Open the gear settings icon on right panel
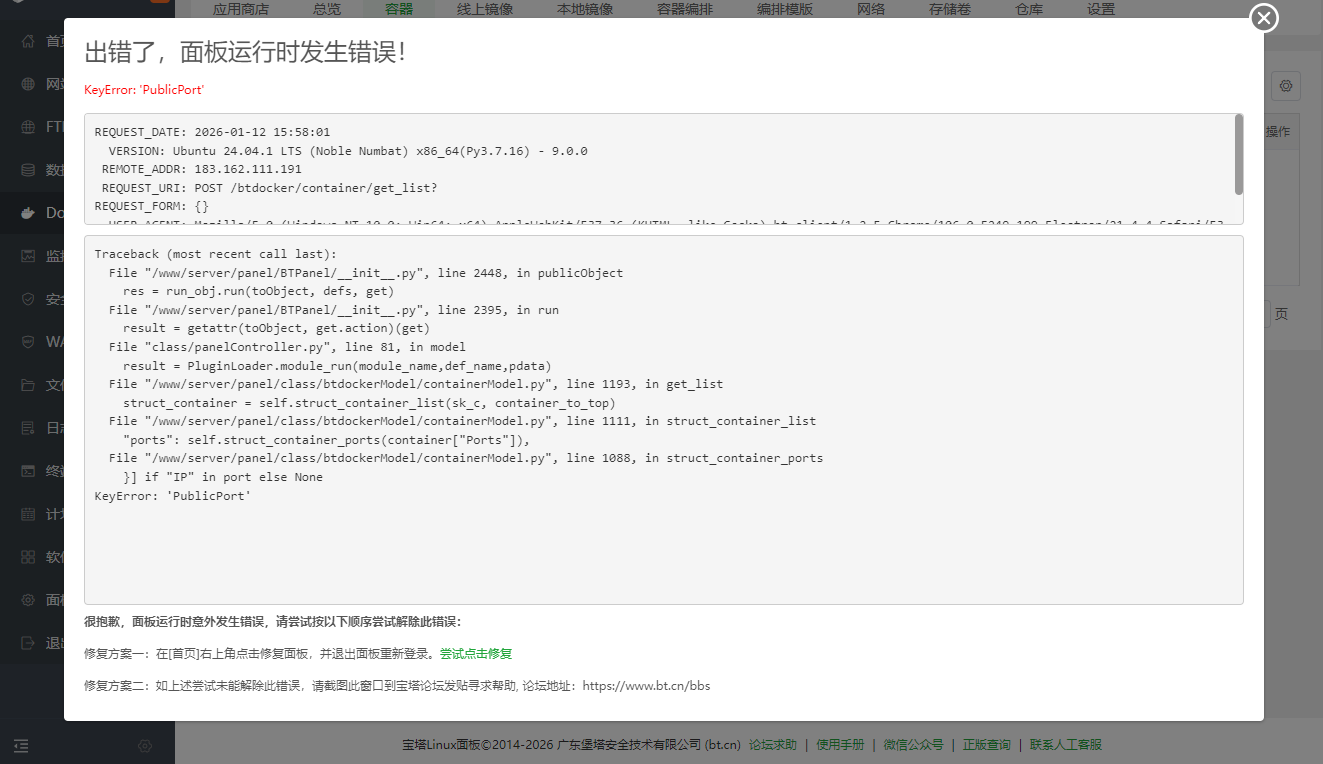 point(1285,86)
